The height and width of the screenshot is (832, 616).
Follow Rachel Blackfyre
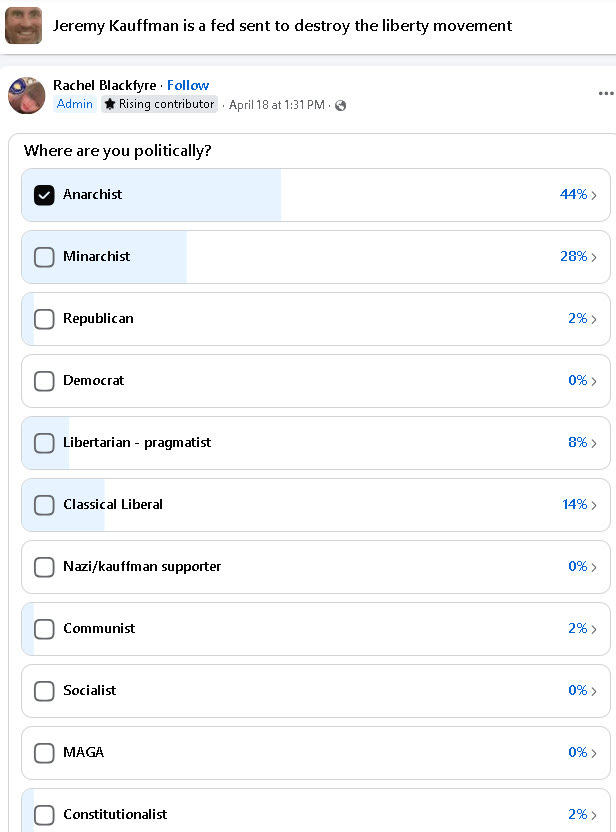188,85
